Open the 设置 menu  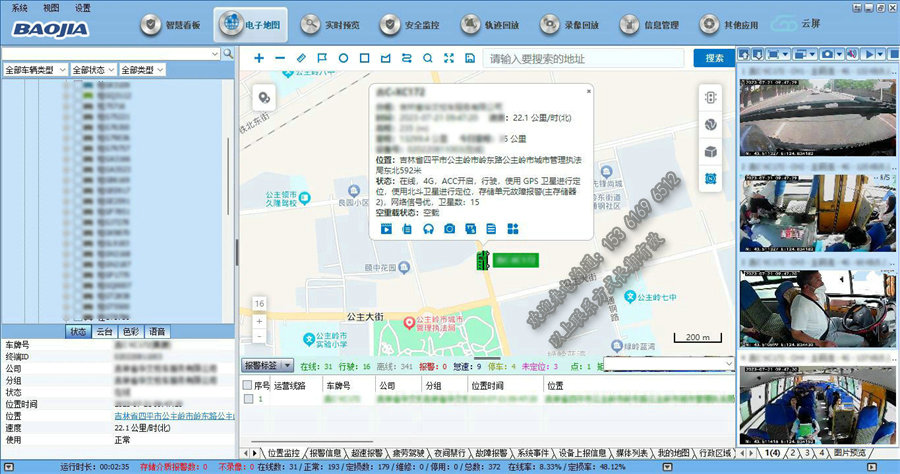(x=82, y=7)
